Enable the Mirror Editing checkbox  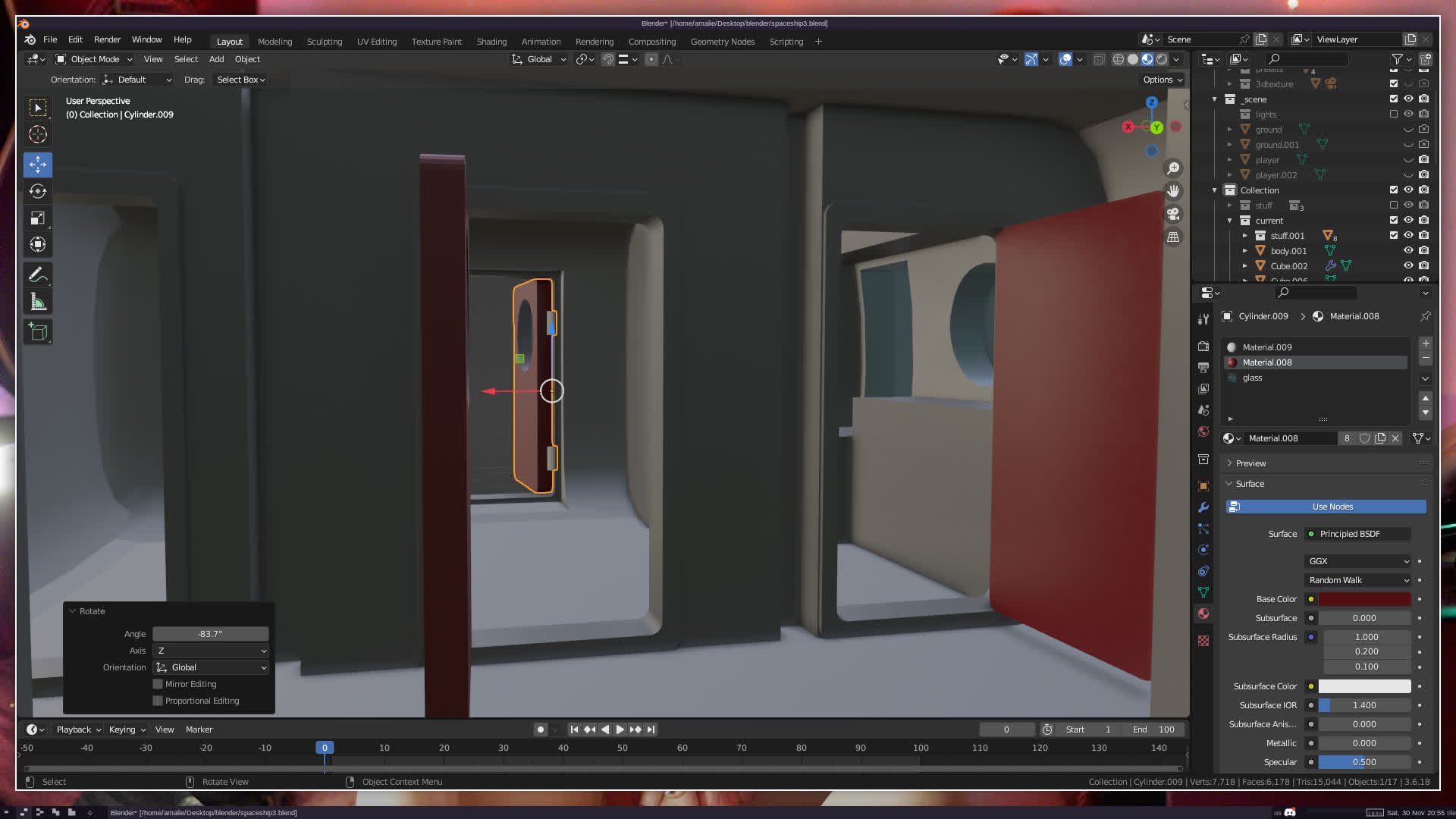158,684
